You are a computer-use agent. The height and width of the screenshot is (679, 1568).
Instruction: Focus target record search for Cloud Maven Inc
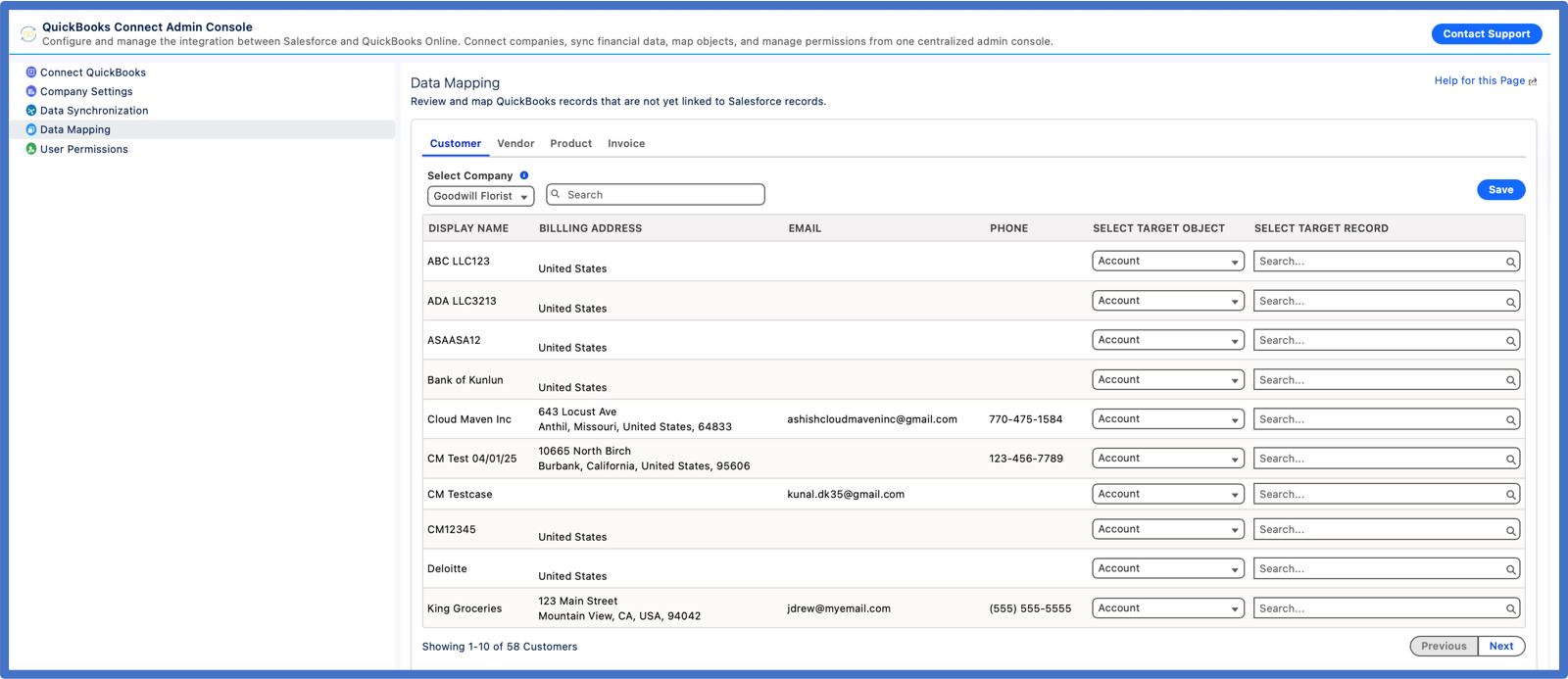coord(1387,419)
